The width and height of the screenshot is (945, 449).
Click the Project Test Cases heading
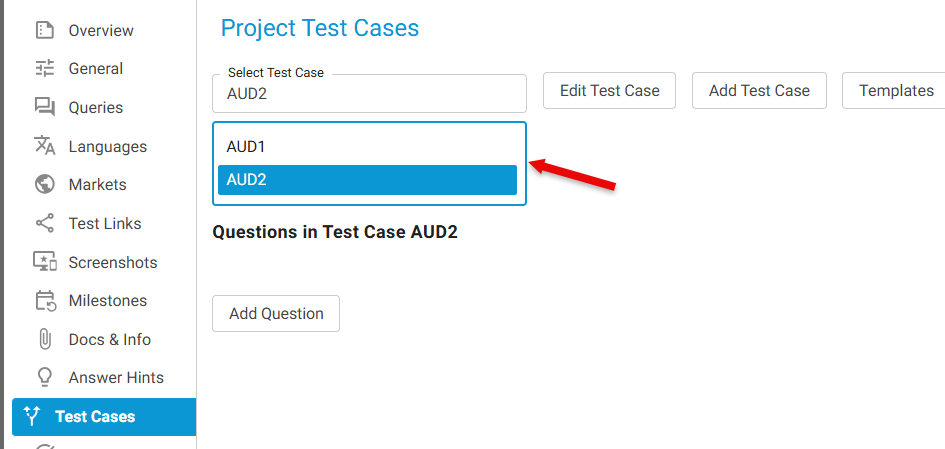pos(320,28)
